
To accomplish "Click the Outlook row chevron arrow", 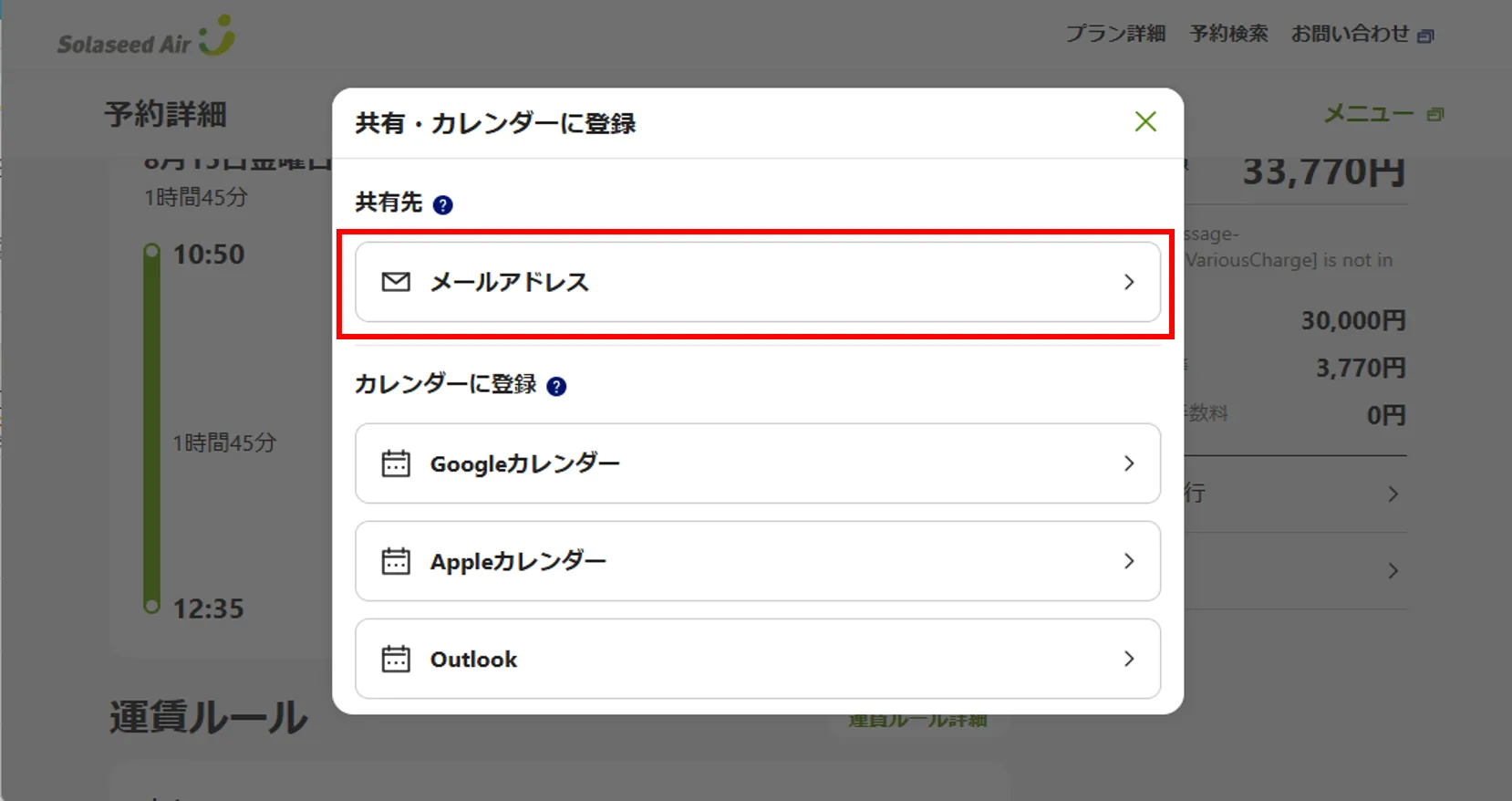I will pyautogui.click(x=1129, y=659).
